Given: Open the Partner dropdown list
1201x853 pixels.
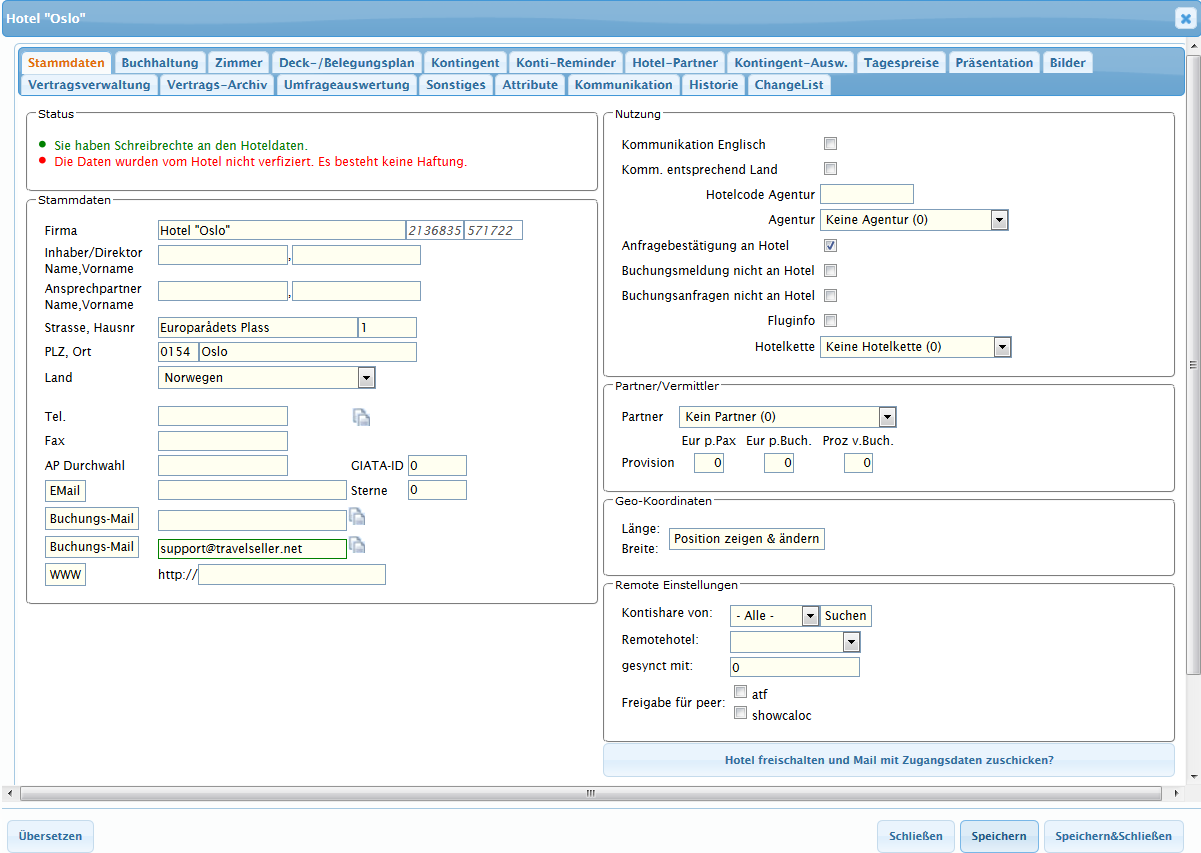Looking at the screenshot, I should 886,417.
